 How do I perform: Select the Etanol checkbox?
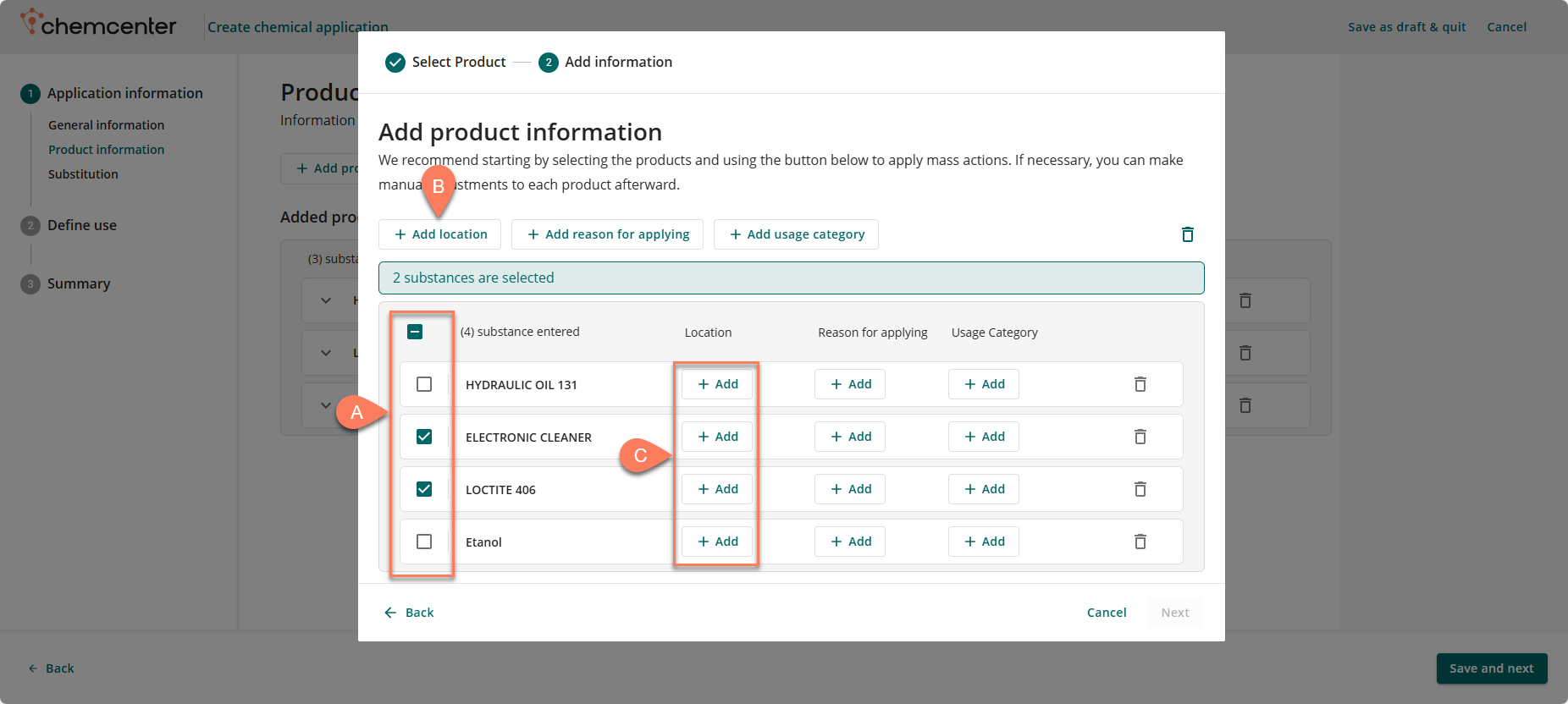point(424,542)
